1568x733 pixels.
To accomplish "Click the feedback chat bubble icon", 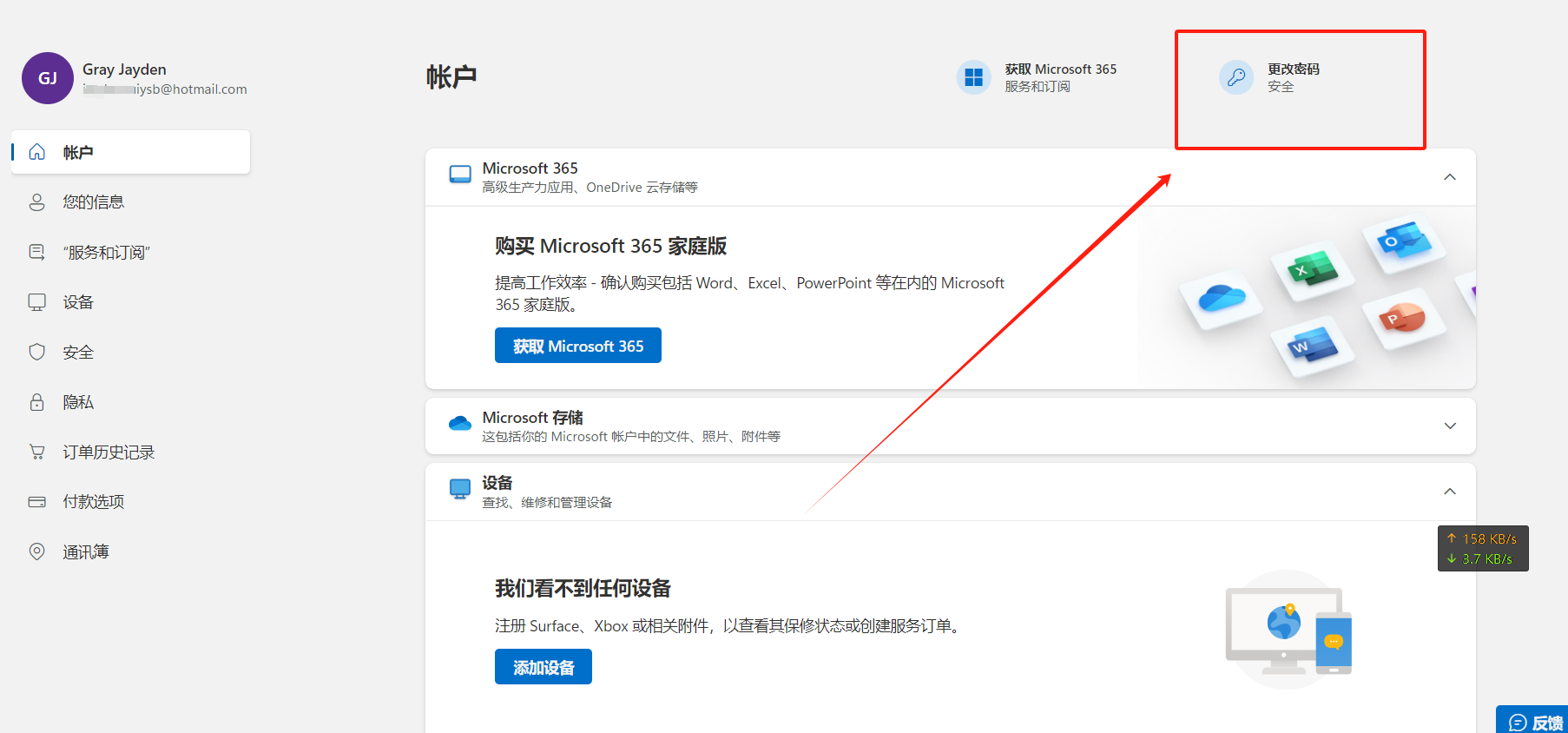I will point(1518,723).
